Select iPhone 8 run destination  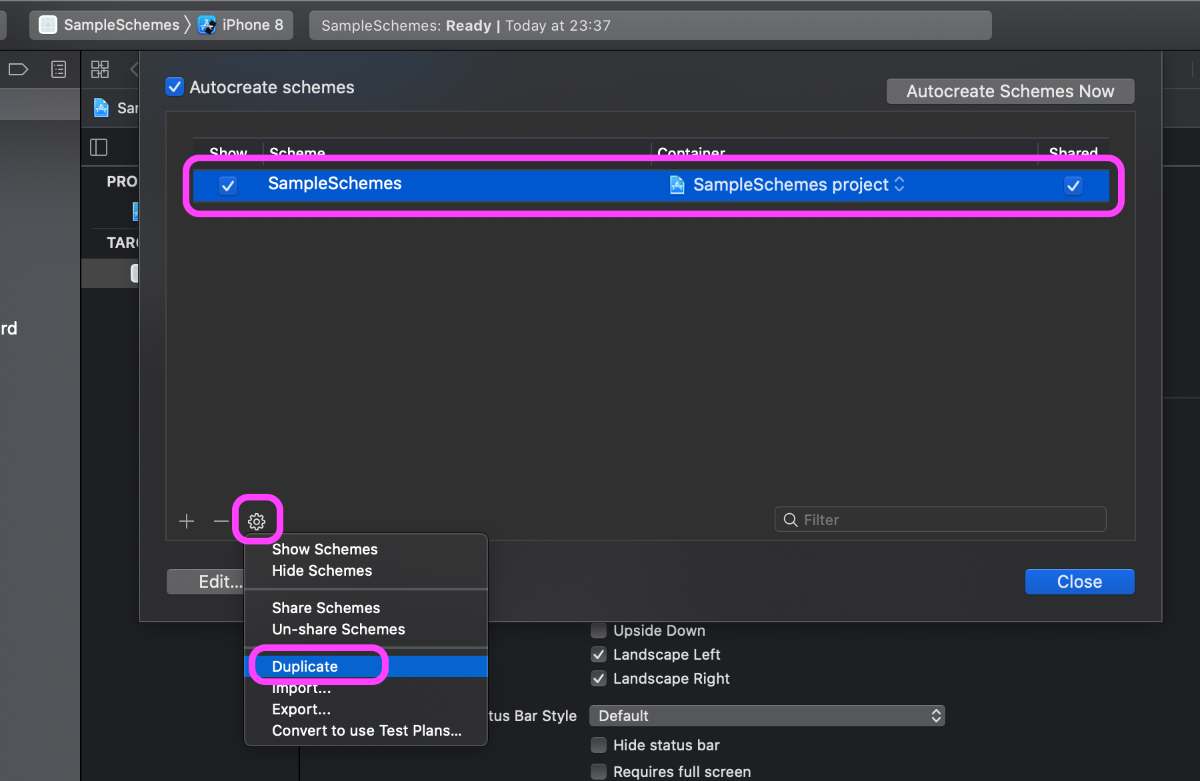[x=241, y=25]
